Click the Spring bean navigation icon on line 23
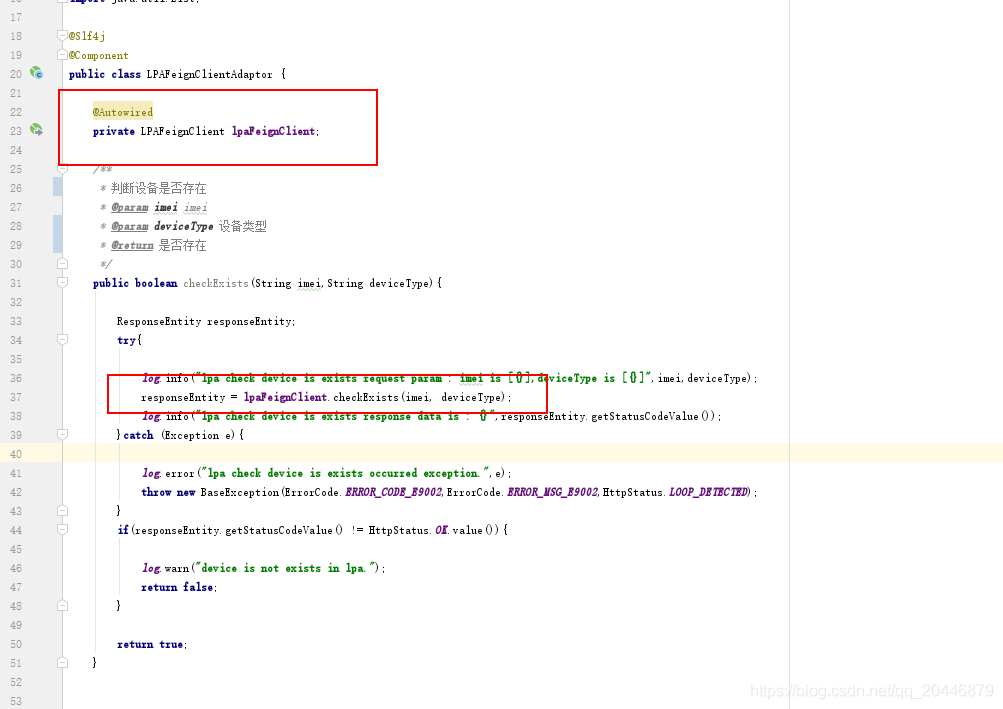This screenshot has width=1003, height=709. click(36, 129)
